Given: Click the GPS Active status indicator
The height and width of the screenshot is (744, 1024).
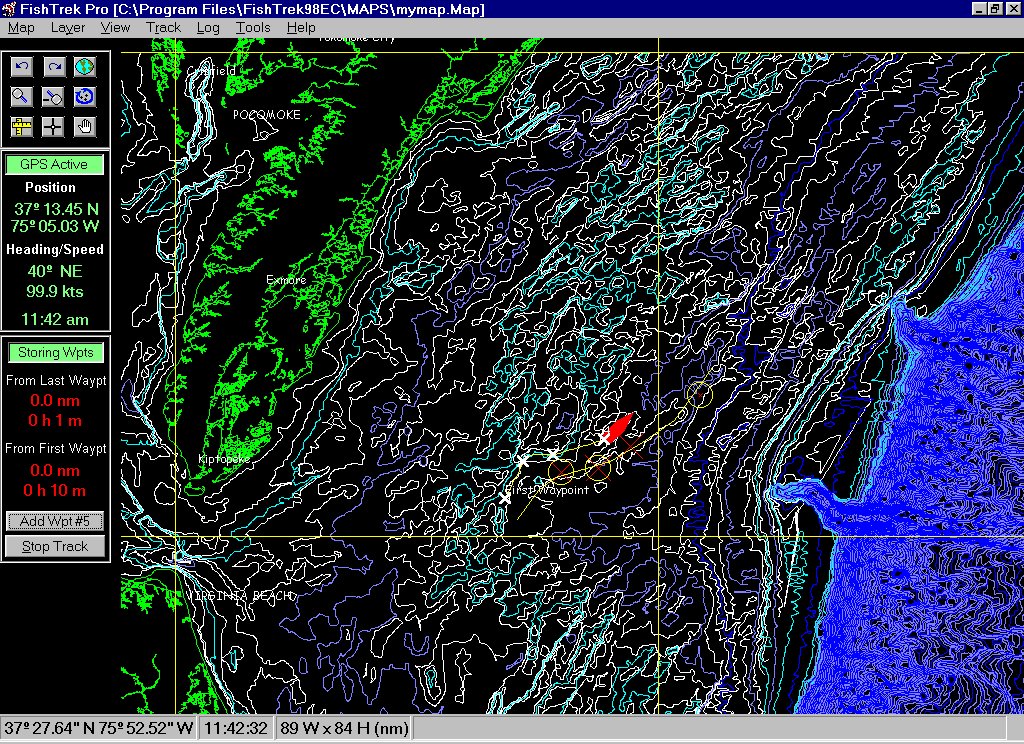Looking at the screenshot, I should click(x=54, y=165).
